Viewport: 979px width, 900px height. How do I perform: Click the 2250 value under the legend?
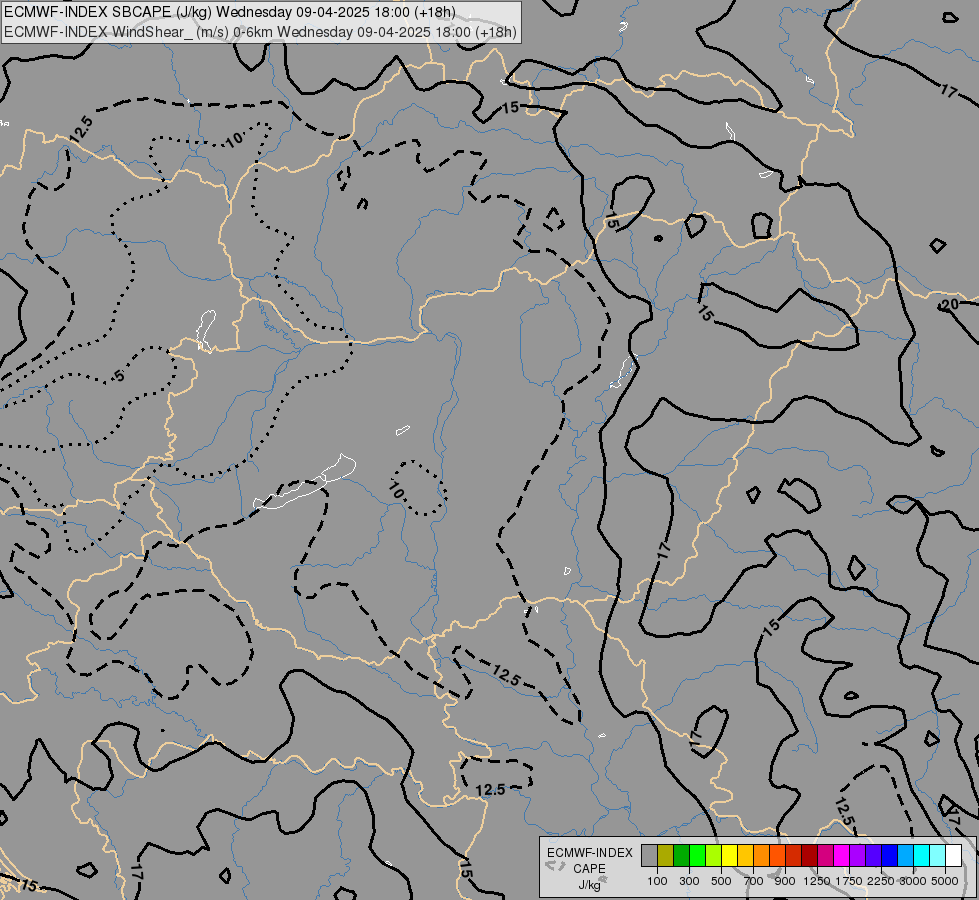pyautogui.click(x=880, y=881)
